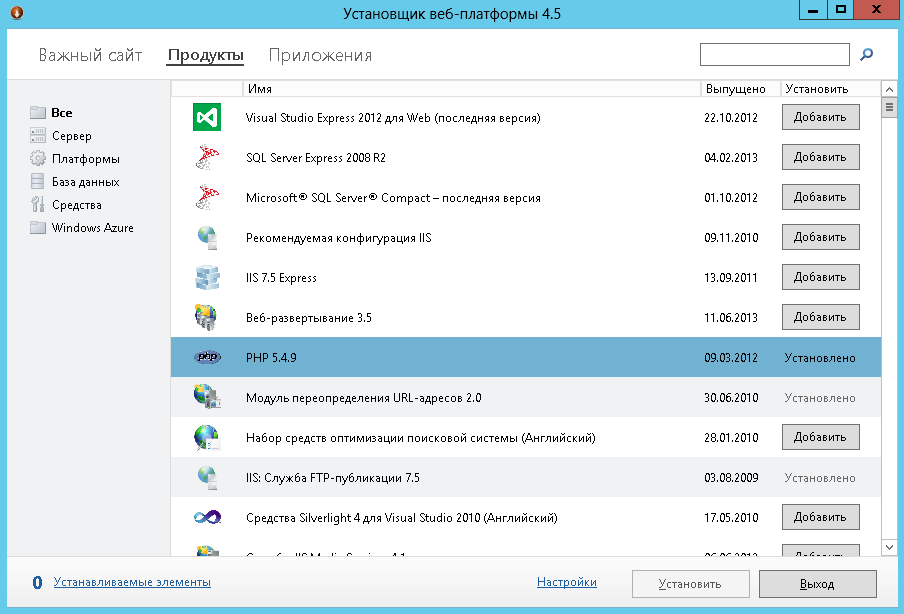Open the Настройки link

566,582
